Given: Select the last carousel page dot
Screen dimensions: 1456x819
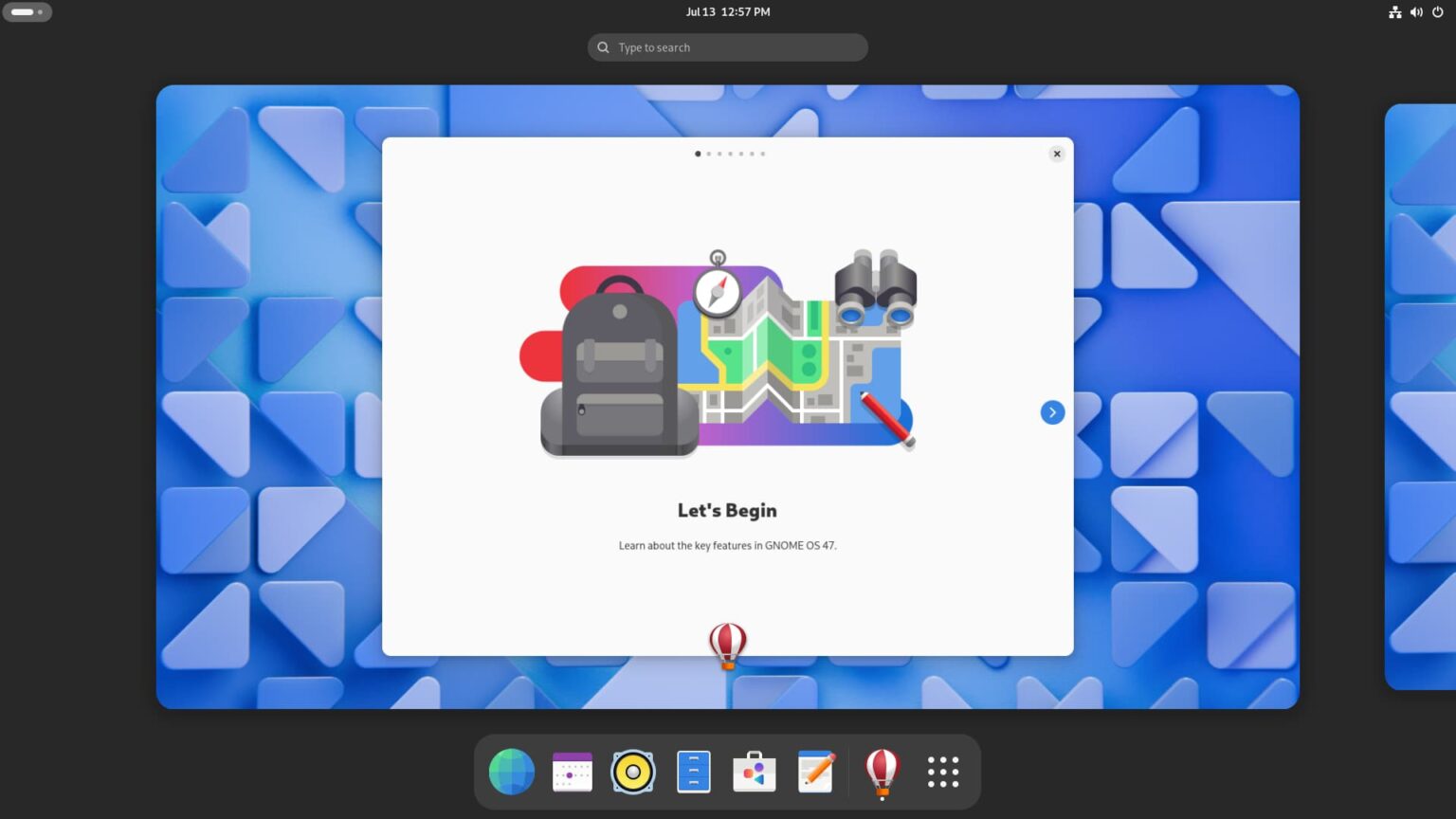Looking at the screenshot, I should 762,154.
